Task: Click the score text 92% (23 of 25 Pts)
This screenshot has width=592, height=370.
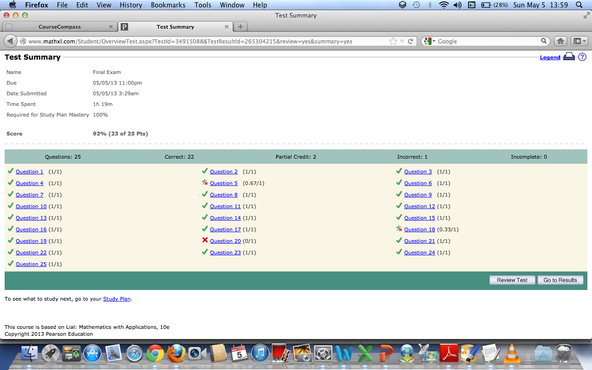Action: click(x=120, y=134)
